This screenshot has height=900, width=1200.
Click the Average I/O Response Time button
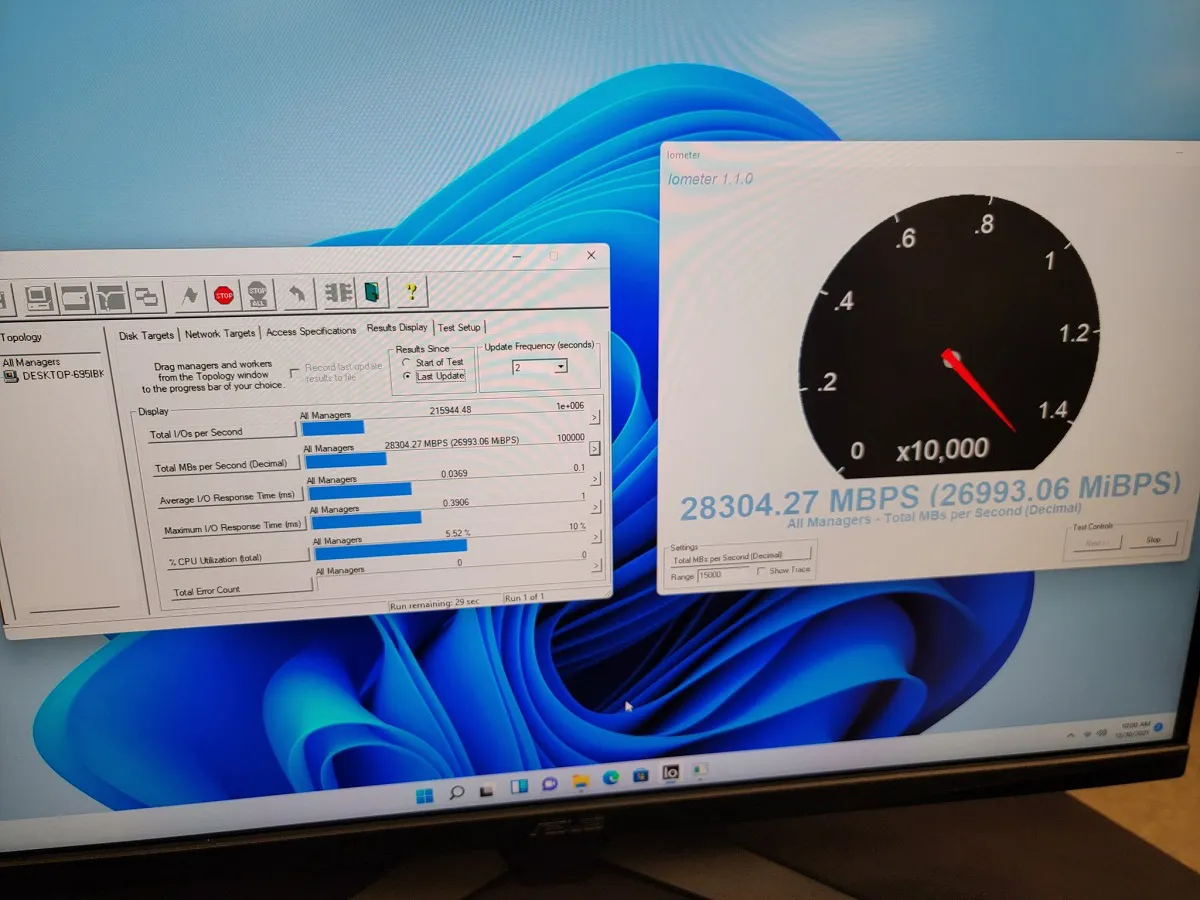230,496
